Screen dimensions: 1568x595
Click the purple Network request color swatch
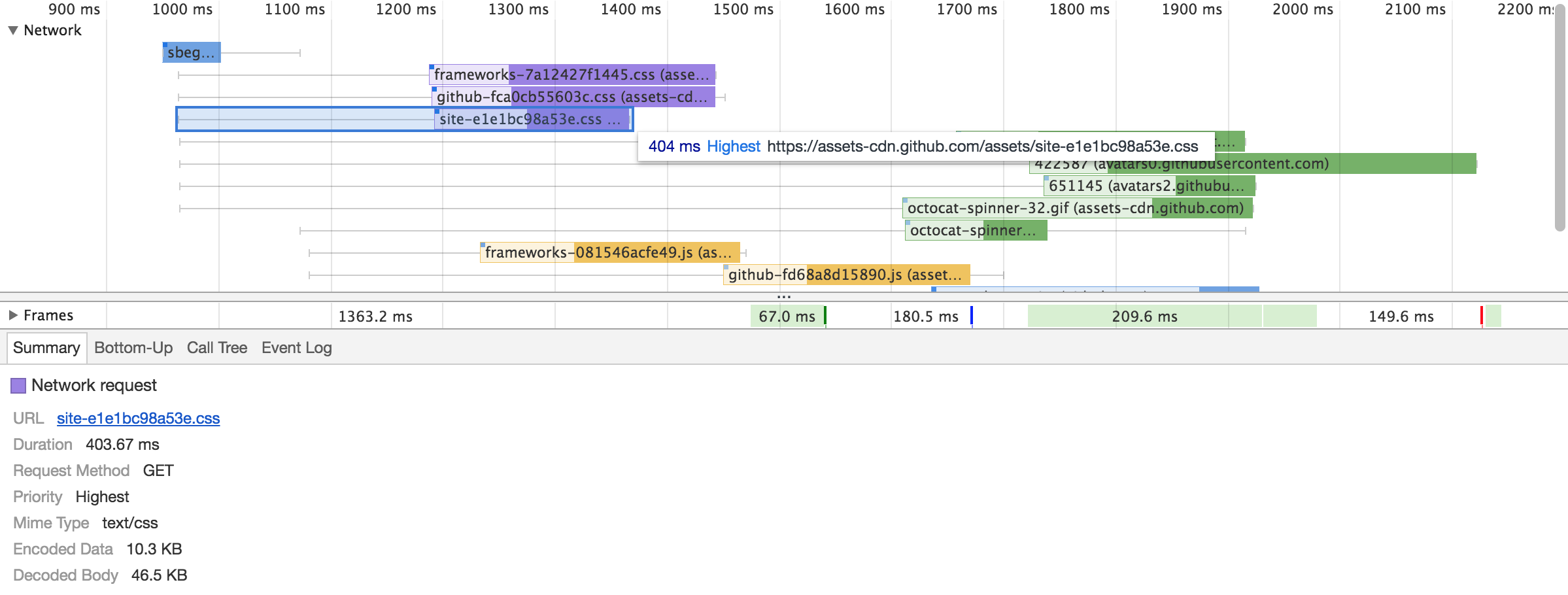coord(18,386)
